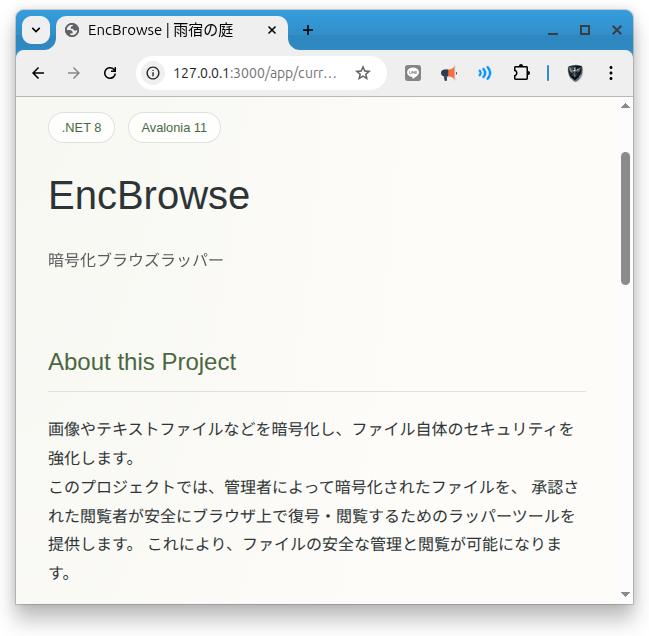Reload the current page
Viewport: 649px width, 636px height.
click(x=110, y=73)
